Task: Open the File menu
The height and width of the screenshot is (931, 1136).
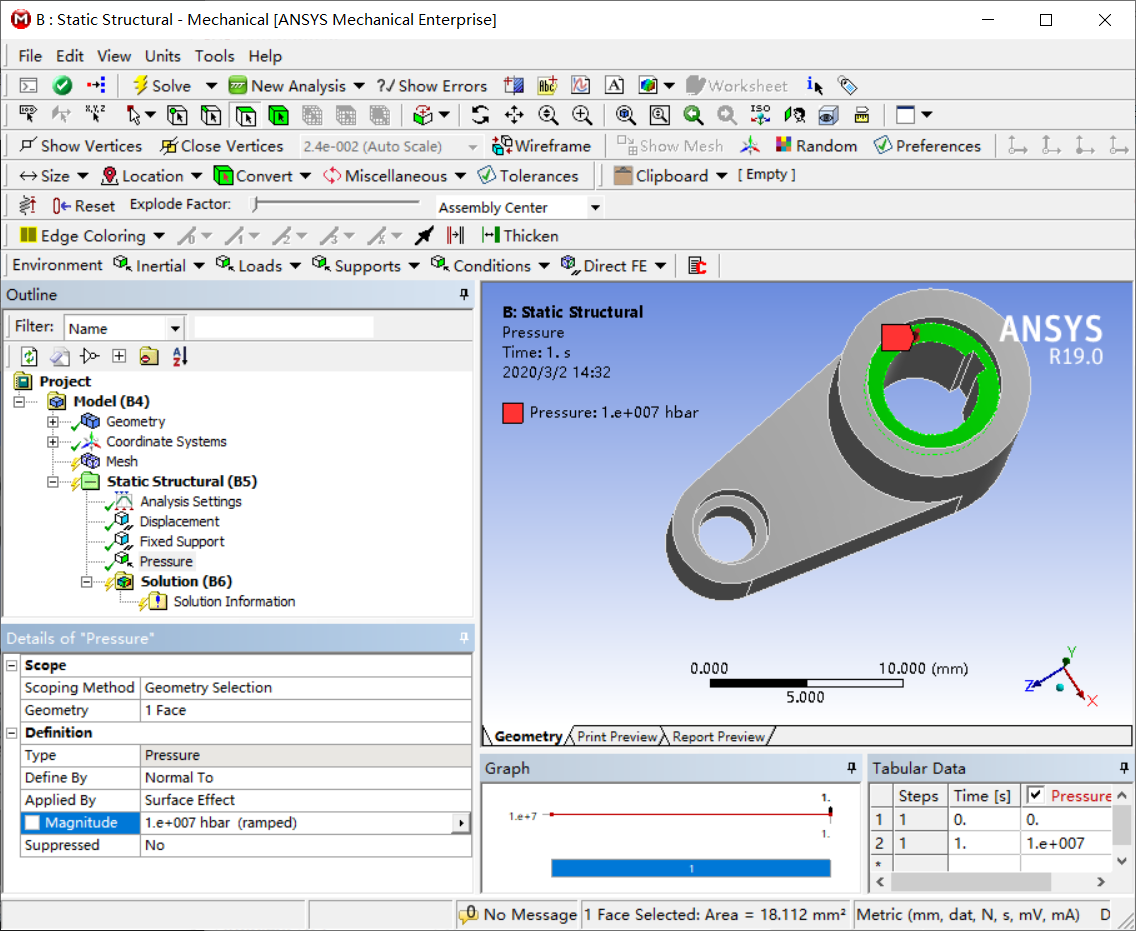Action: (30, 56)
